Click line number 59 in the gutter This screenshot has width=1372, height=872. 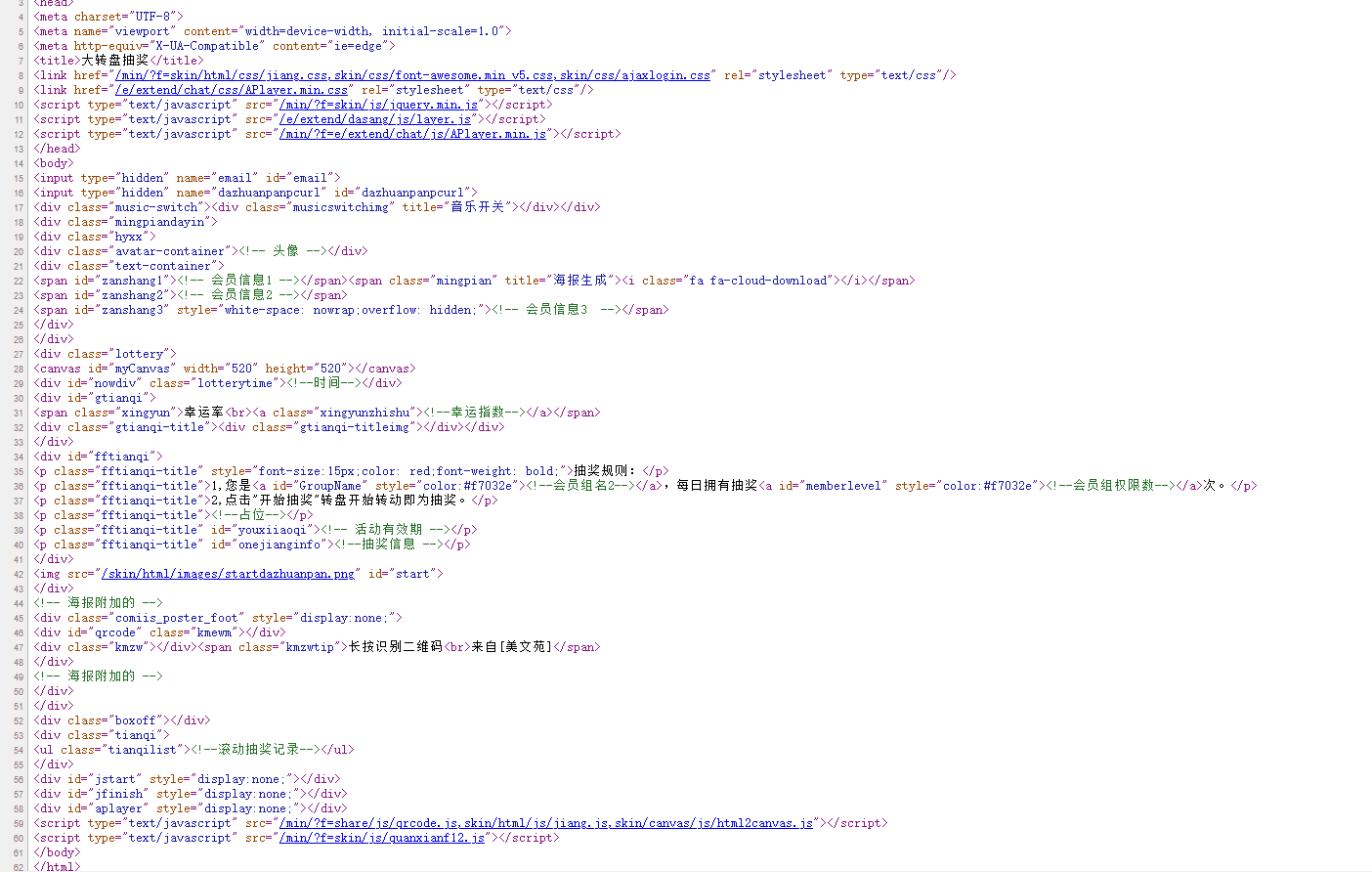20,824
